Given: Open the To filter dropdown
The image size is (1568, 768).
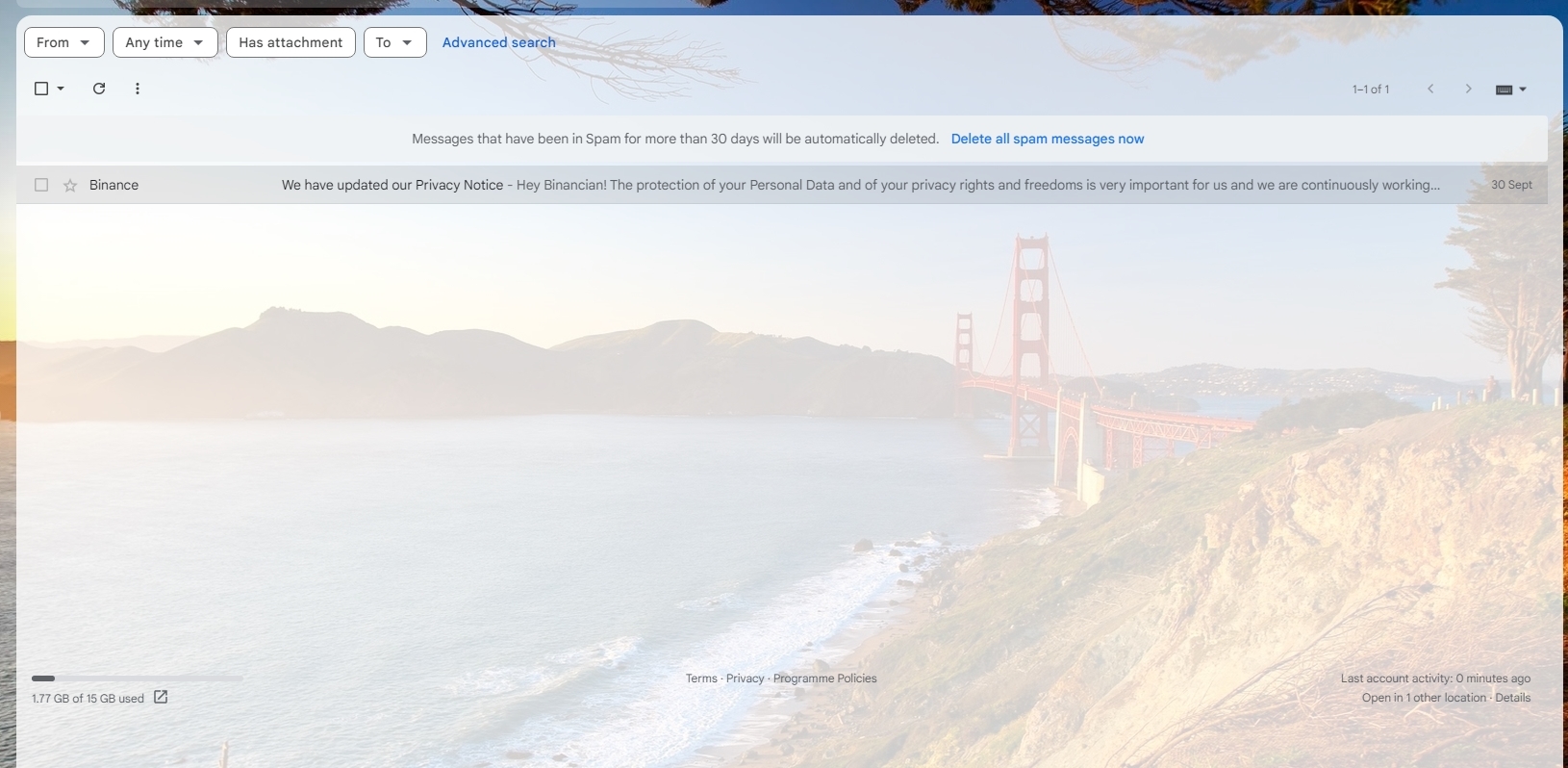Looking at the screenshot, I should pyautogui.click(x=394, y=42).
